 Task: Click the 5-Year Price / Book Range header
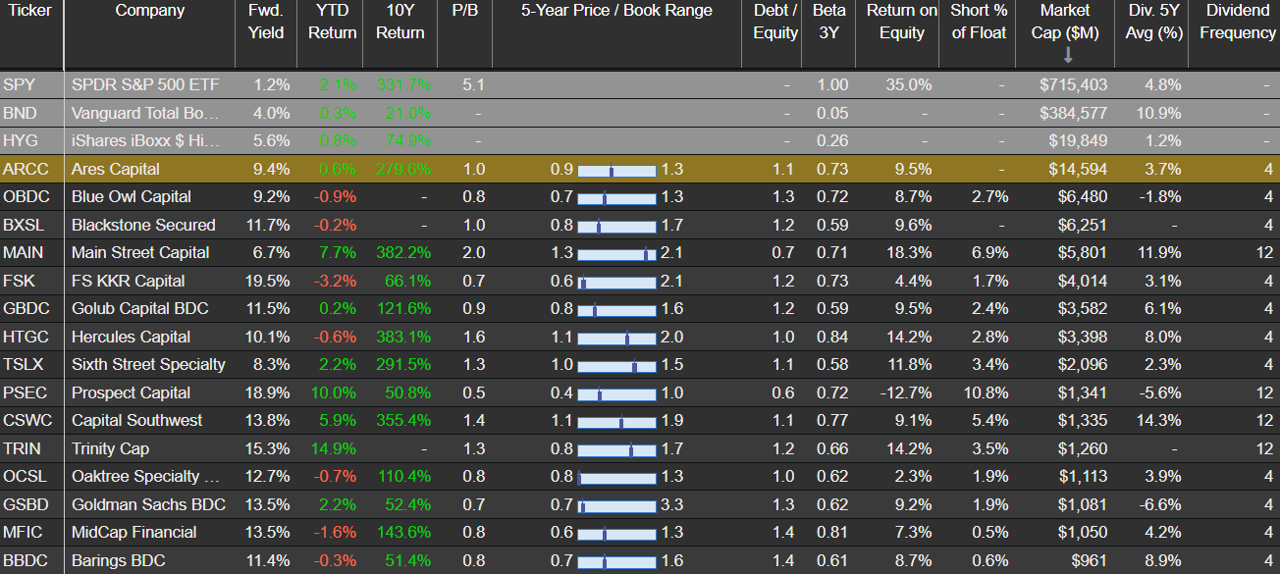(x=617, y=11)
